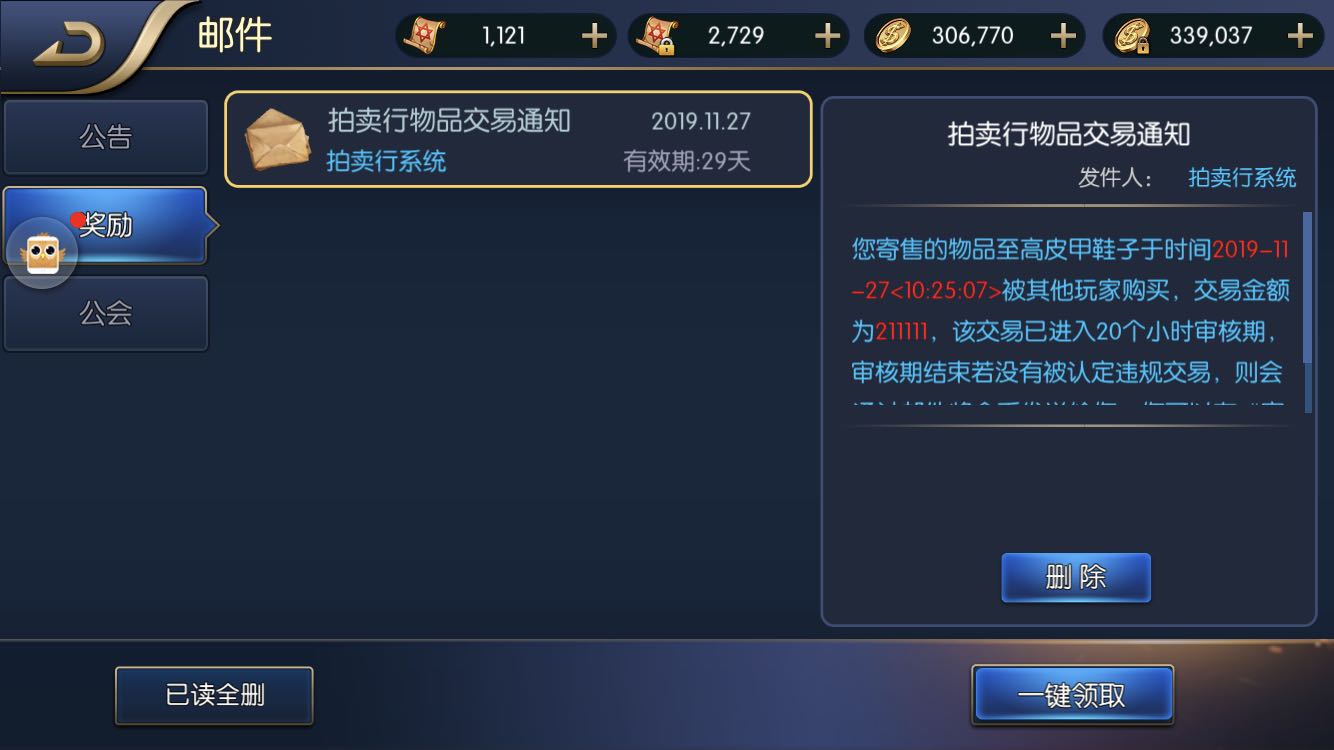Tap the red star scroll currency icon
1334x750 pixels.
[423, 36]
